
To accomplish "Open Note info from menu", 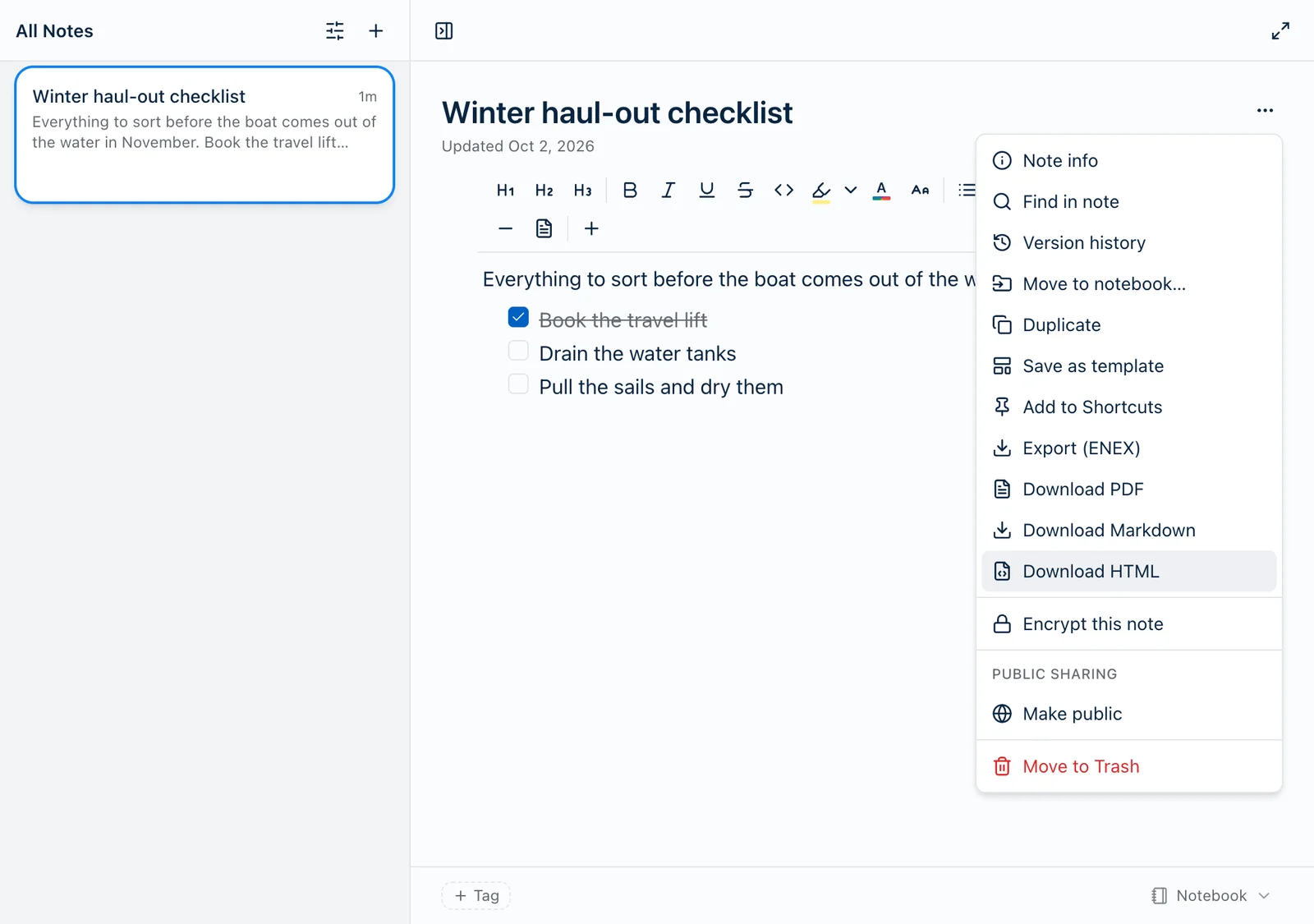I will (1128, 161).
